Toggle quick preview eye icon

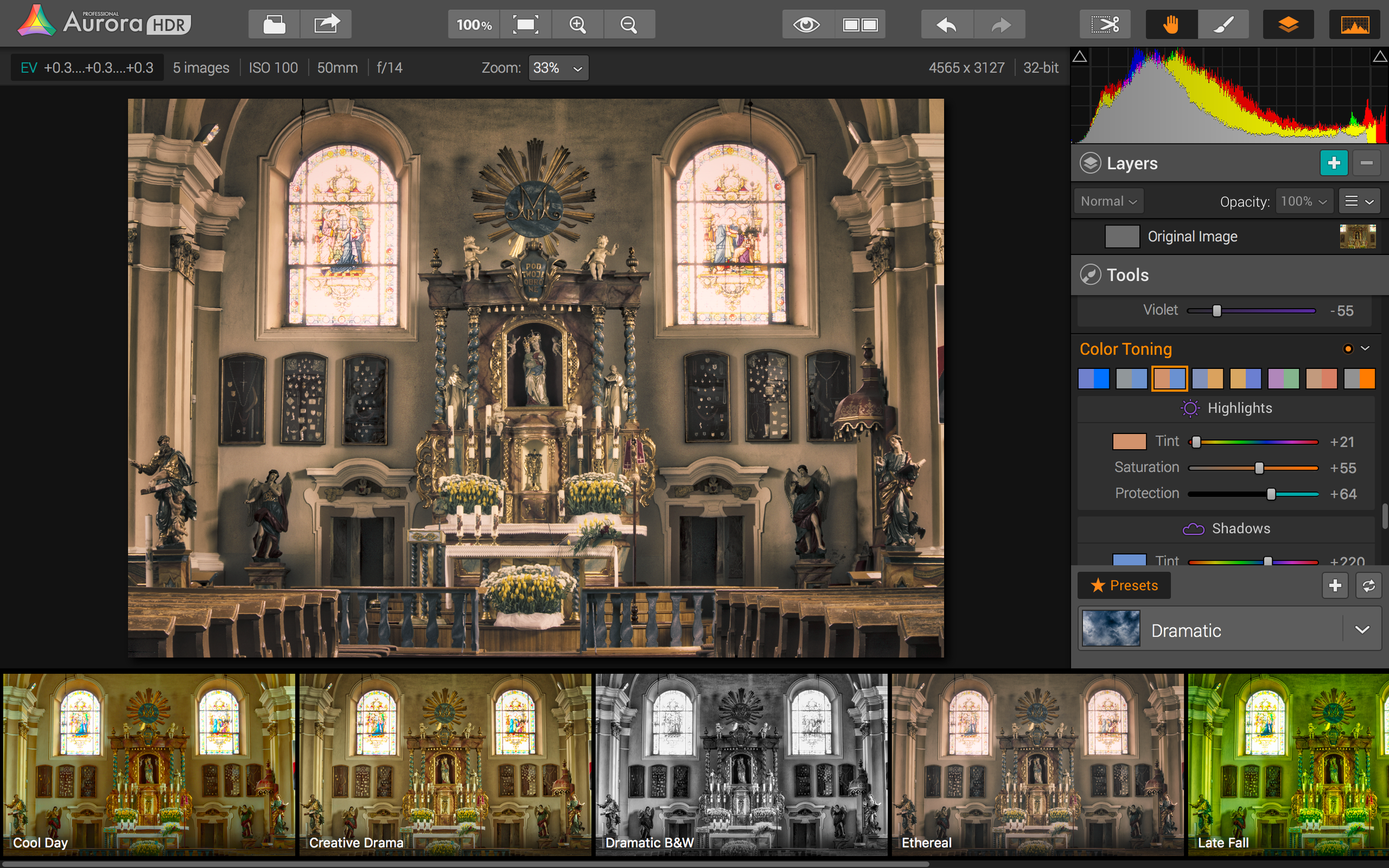807,25
